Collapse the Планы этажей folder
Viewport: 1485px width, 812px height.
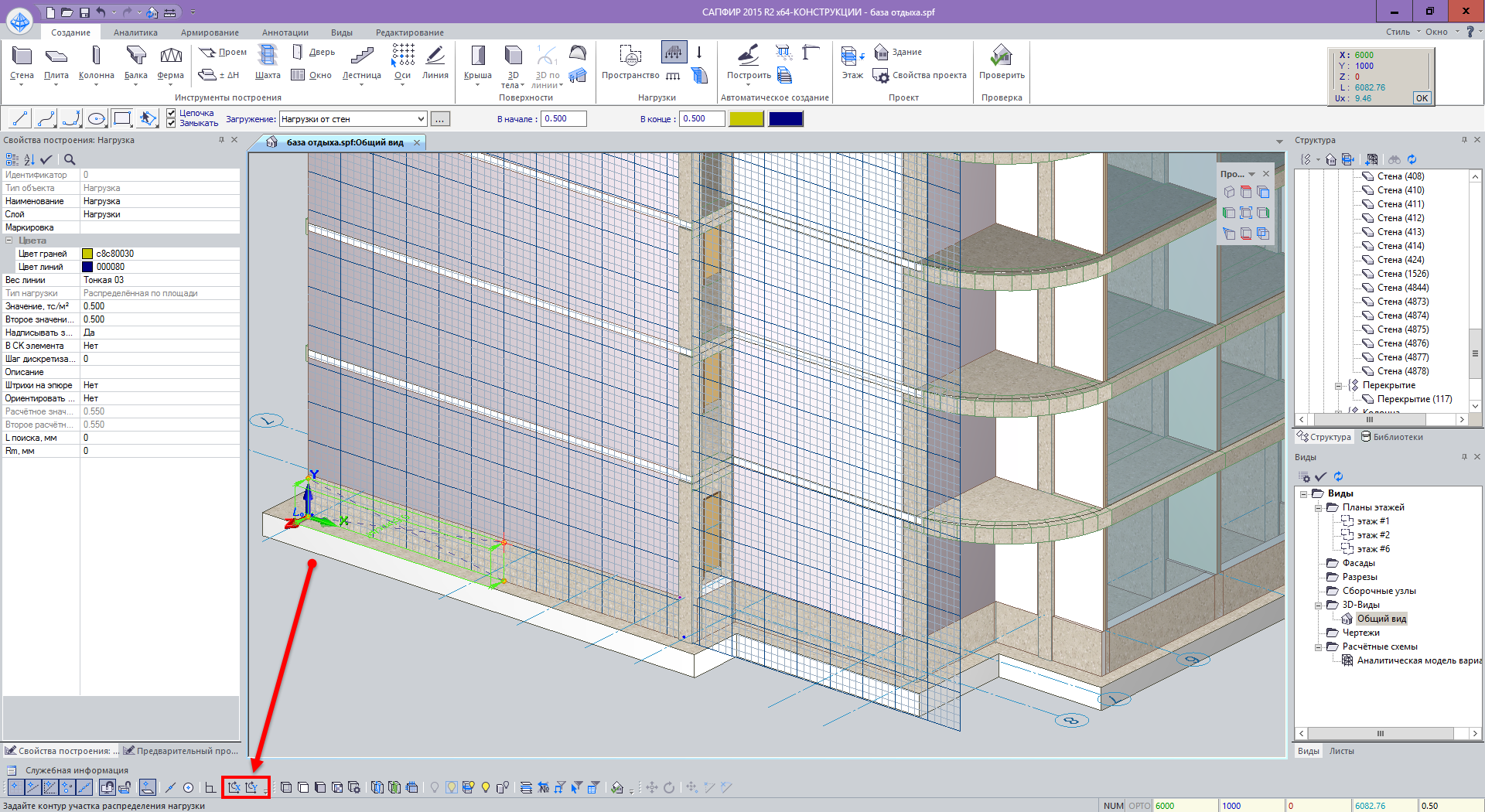1318,508
